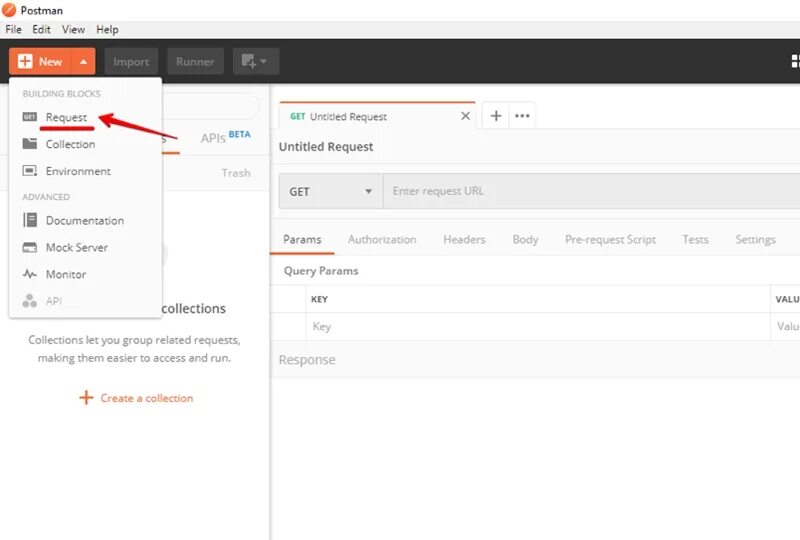
Task: Click the Environment icon in menu
Action: click(x=30, y=171)
